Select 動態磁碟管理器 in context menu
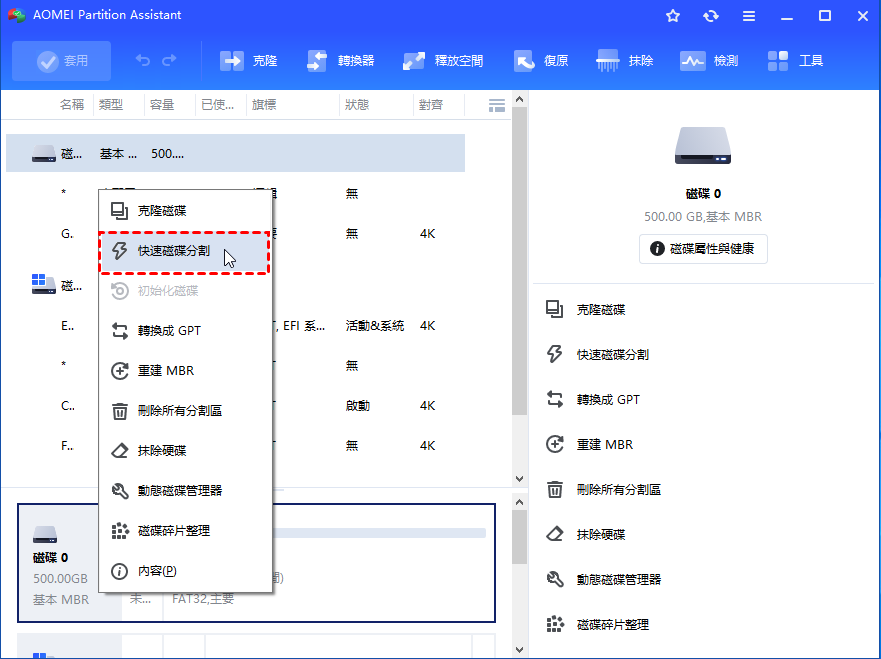 [x=185, y=490]
